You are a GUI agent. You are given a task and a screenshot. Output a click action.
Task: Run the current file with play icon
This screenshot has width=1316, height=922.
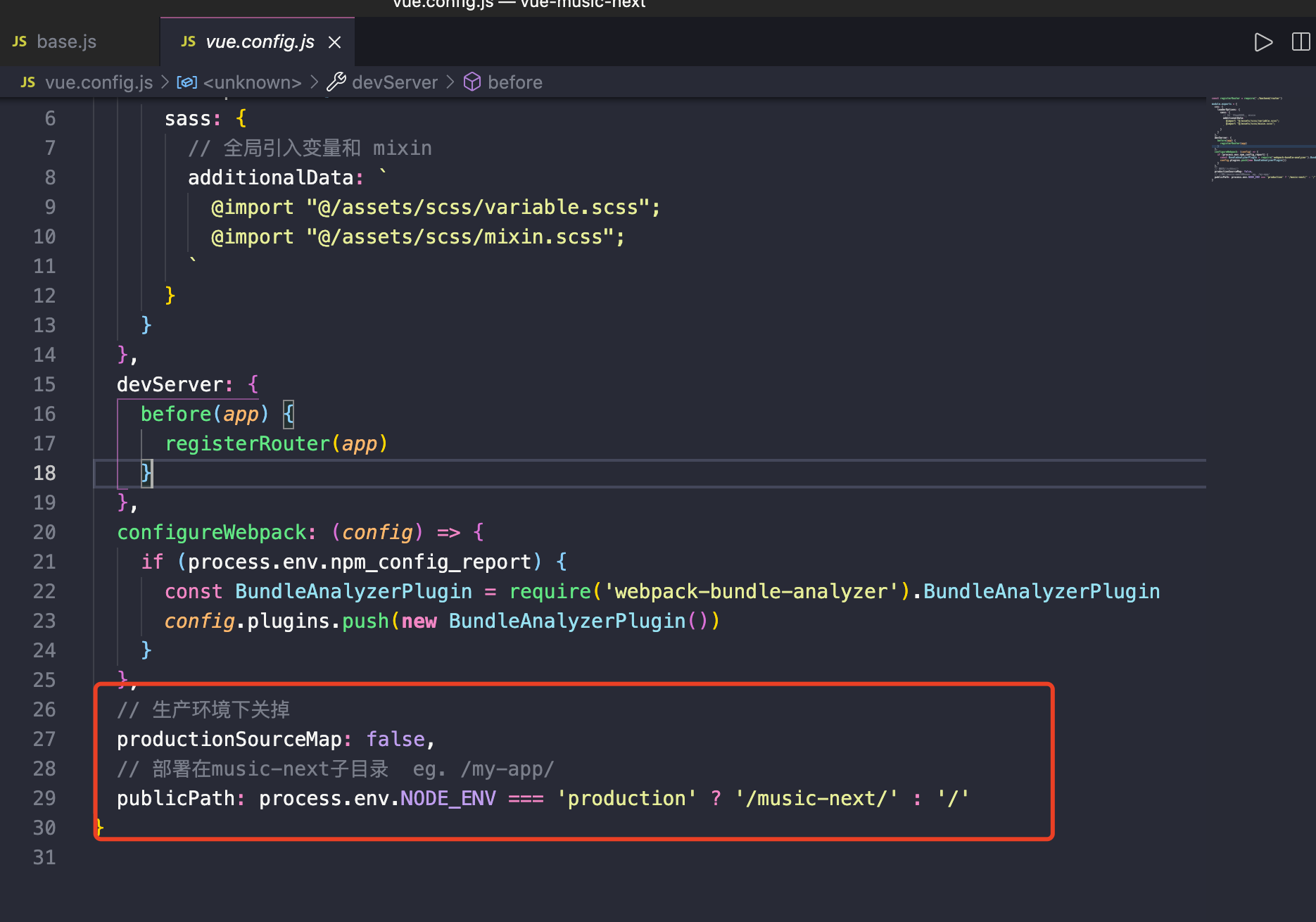(x=1263, y=42)
